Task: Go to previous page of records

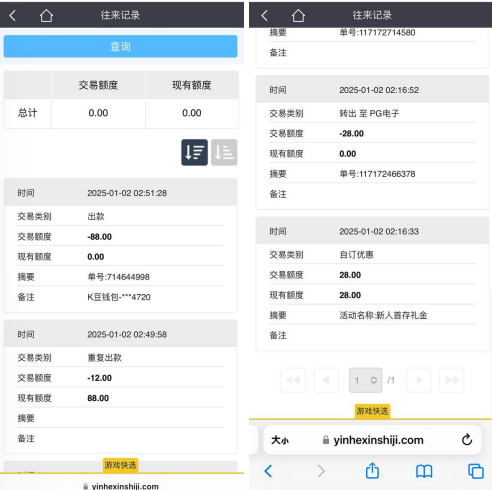Action: coord(326,380)
